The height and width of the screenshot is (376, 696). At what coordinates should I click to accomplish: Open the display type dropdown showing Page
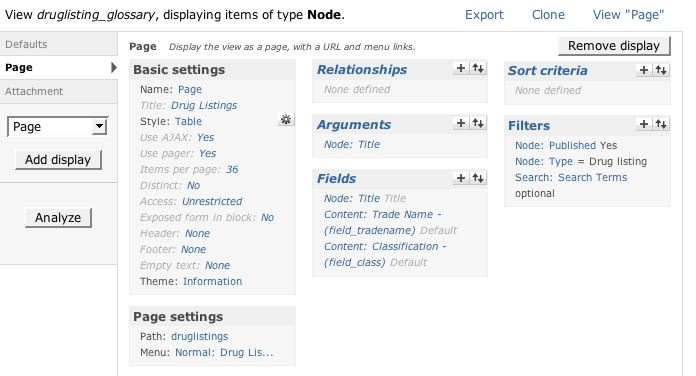(57, 127)
